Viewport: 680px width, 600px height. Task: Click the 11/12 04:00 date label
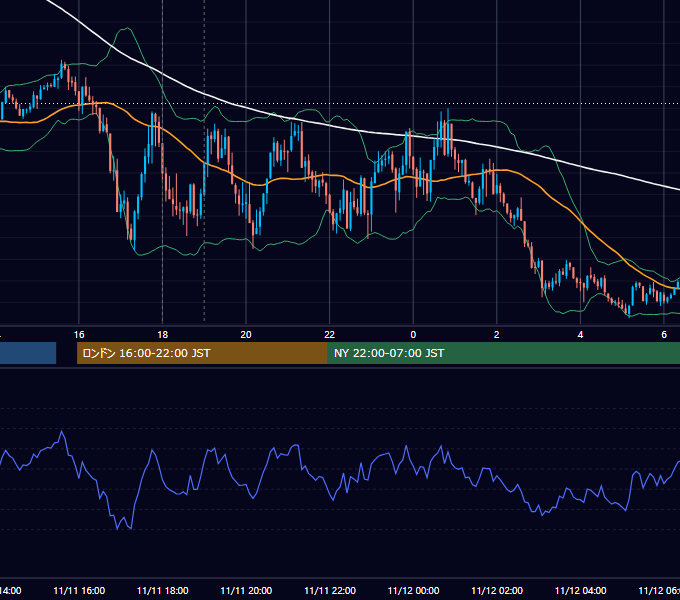(x=580, y=590)
